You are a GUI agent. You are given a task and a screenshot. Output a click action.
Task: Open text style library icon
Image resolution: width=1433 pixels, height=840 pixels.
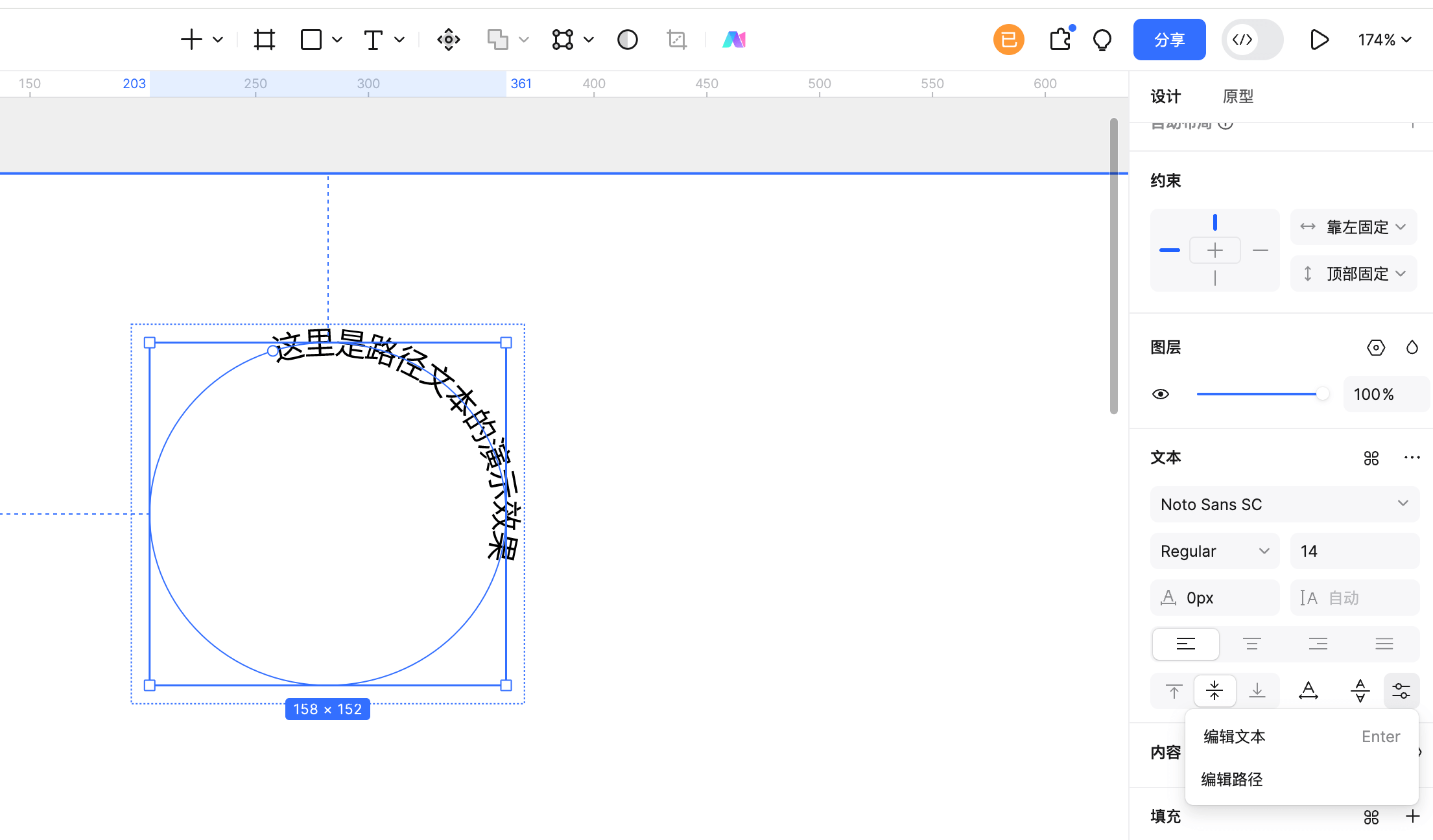tap(1371, 458)
